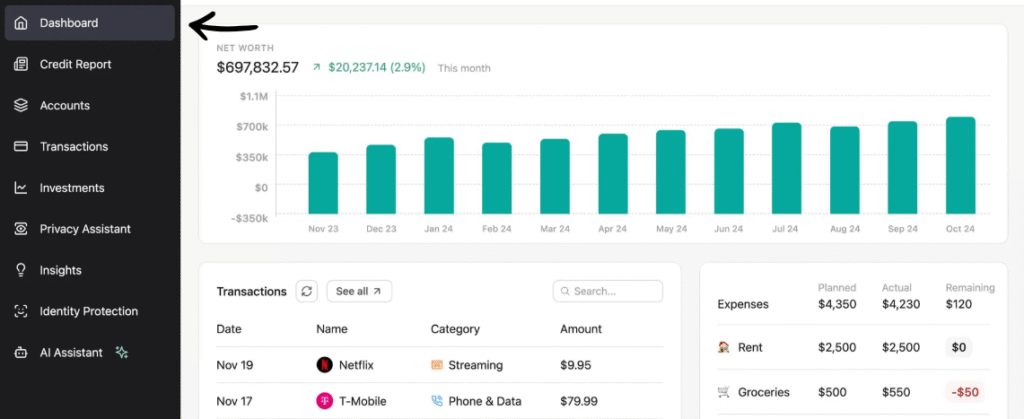The image size is (1024, 419).
Task: Refresh the transactions list
Action: [x=307, y=291]
